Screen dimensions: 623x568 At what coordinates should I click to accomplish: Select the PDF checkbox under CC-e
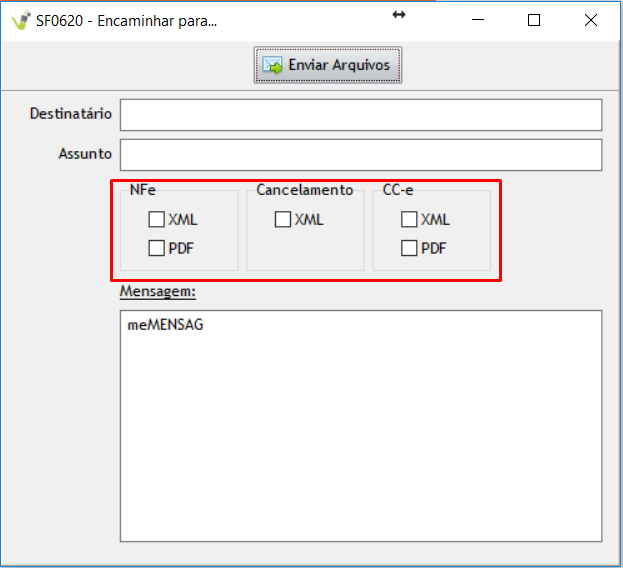point(409,248)
